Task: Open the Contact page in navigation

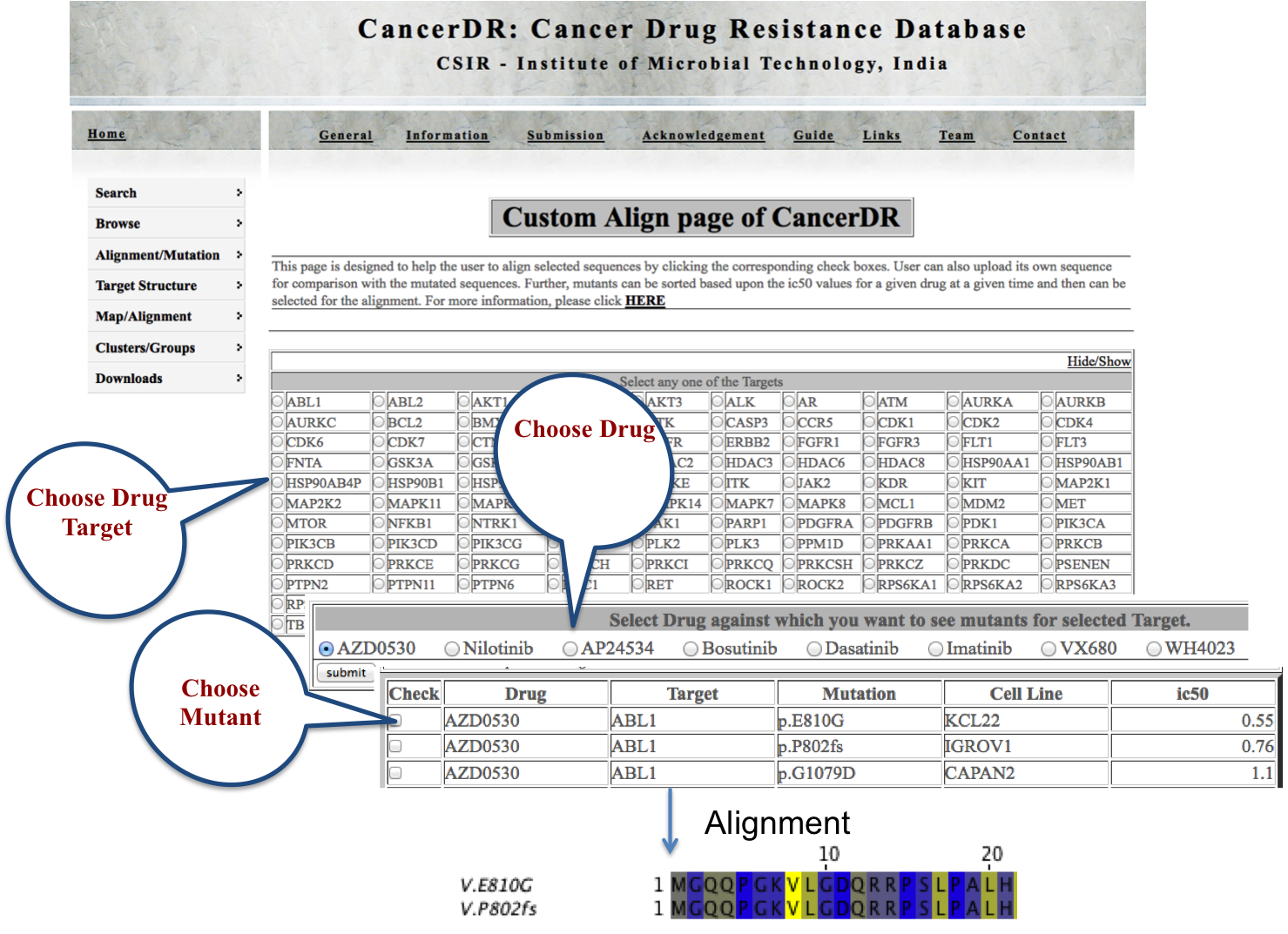Action: pyautogui.click(x=1038, y=135)
